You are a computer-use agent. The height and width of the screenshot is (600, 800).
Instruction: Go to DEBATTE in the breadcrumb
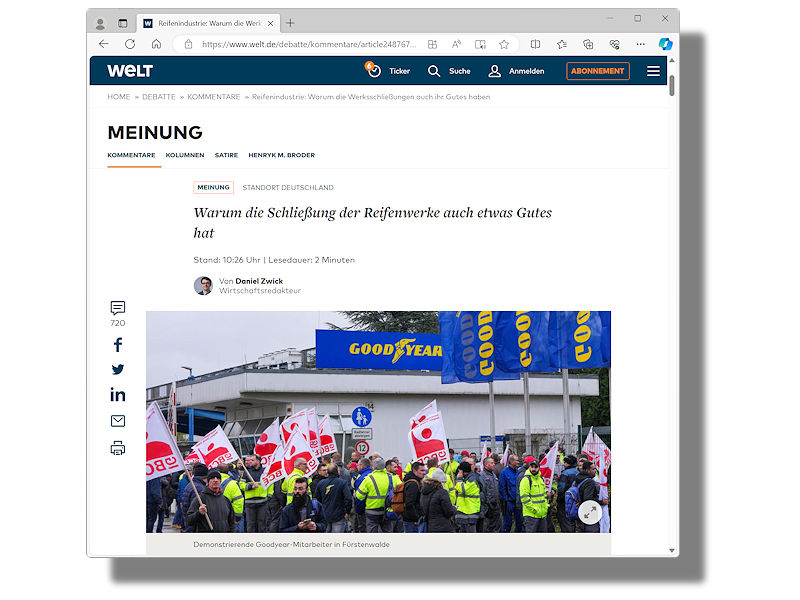click(159, 96)
